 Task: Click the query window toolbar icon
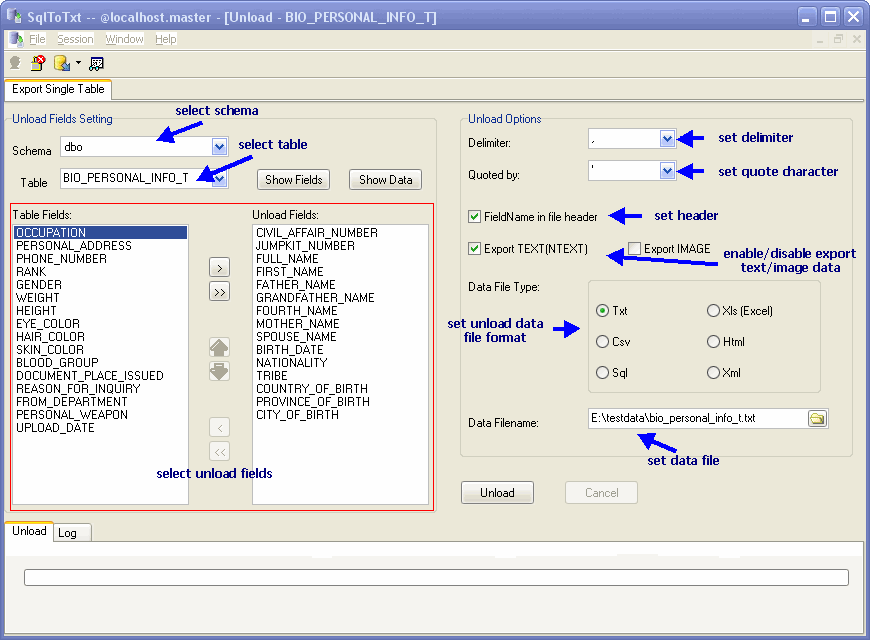[x=97, y=64]
